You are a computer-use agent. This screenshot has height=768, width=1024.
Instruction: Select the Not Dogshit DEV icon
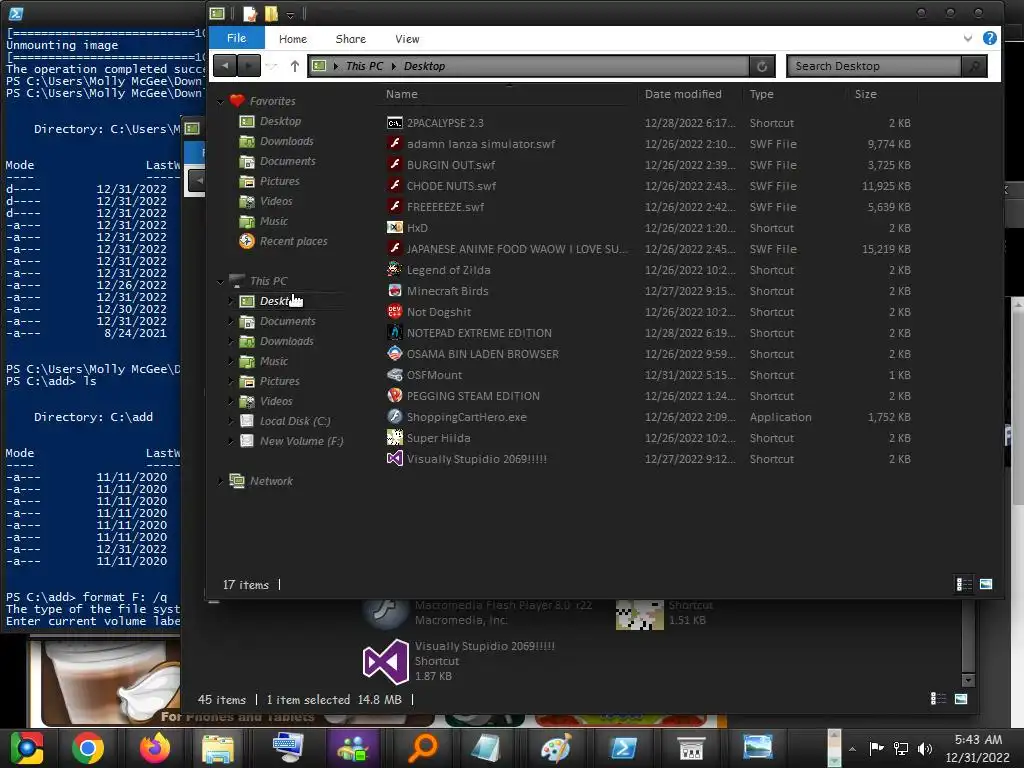click(x=394, y=312)
